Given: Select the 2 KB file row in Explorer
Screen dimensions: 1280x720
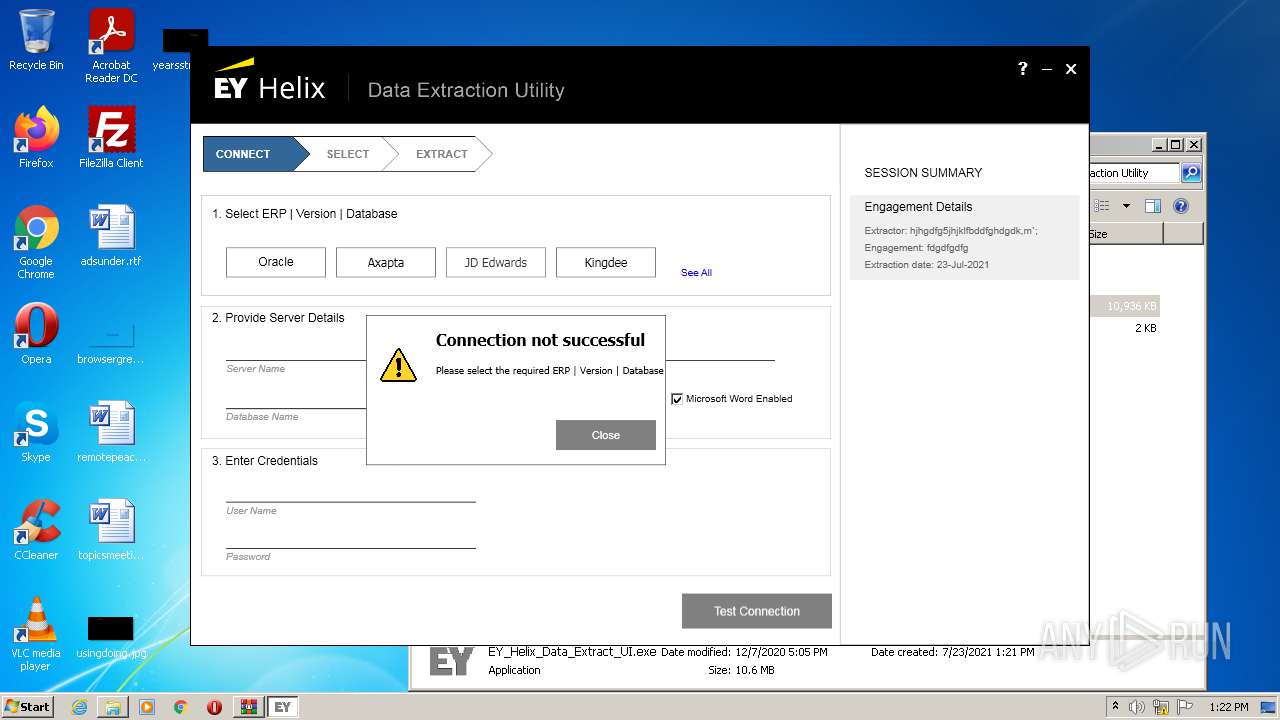Looking at the screenshot, I should pyautogui.click(x=1125, y=328).
